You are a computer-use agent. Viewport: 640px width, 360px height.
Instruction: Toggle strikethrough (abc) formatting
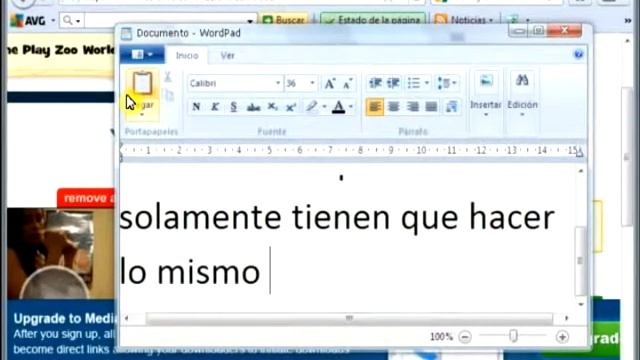point(253,107)
